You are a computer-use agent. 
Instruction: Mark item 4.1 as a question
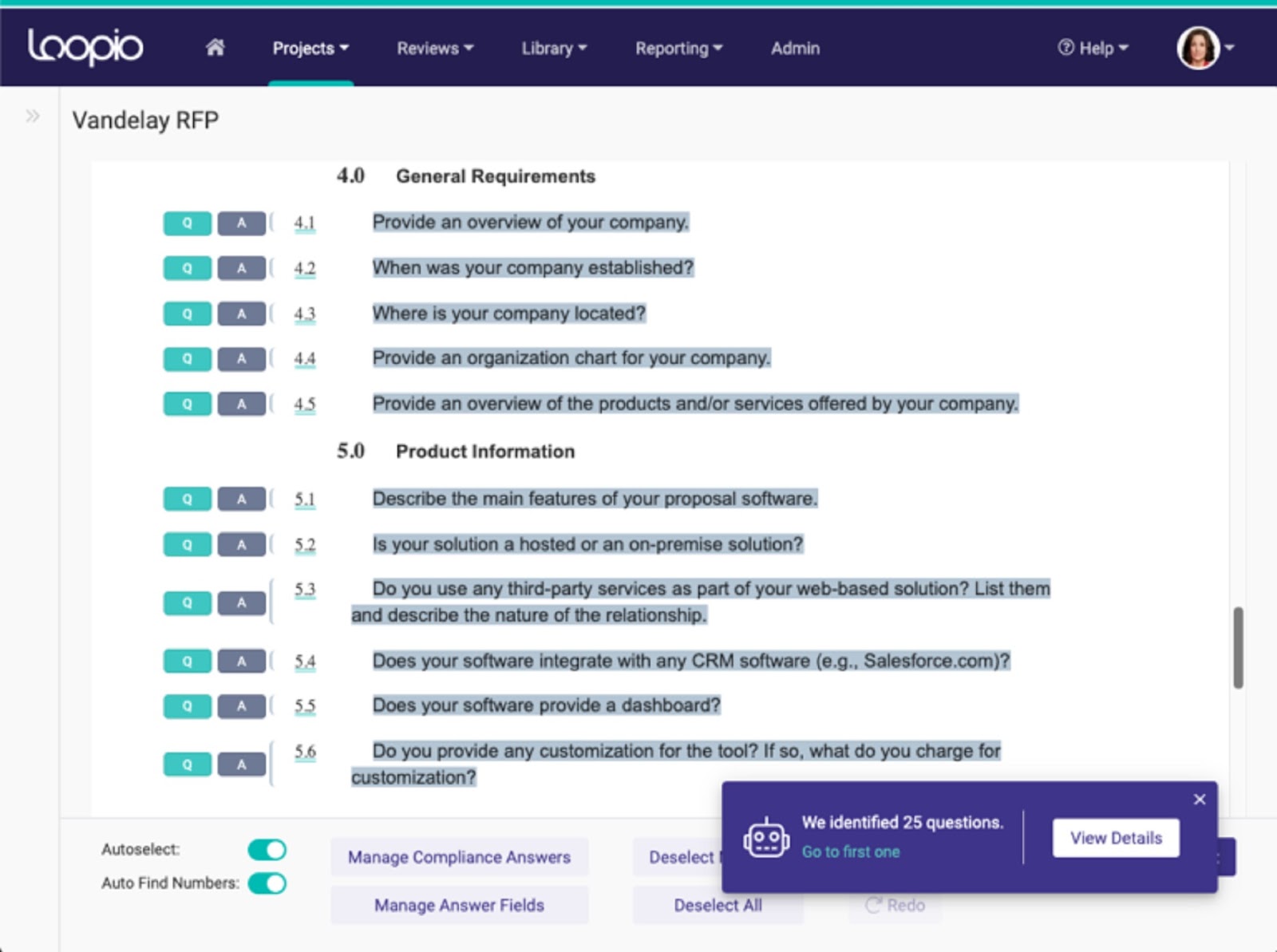[187, 223]
